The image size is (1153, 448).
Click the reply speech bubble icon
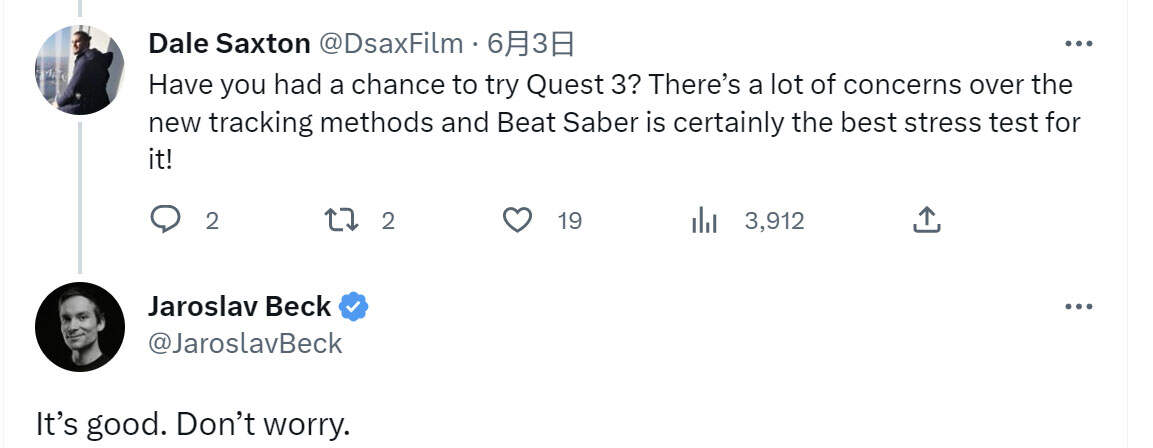click(164, 220)
